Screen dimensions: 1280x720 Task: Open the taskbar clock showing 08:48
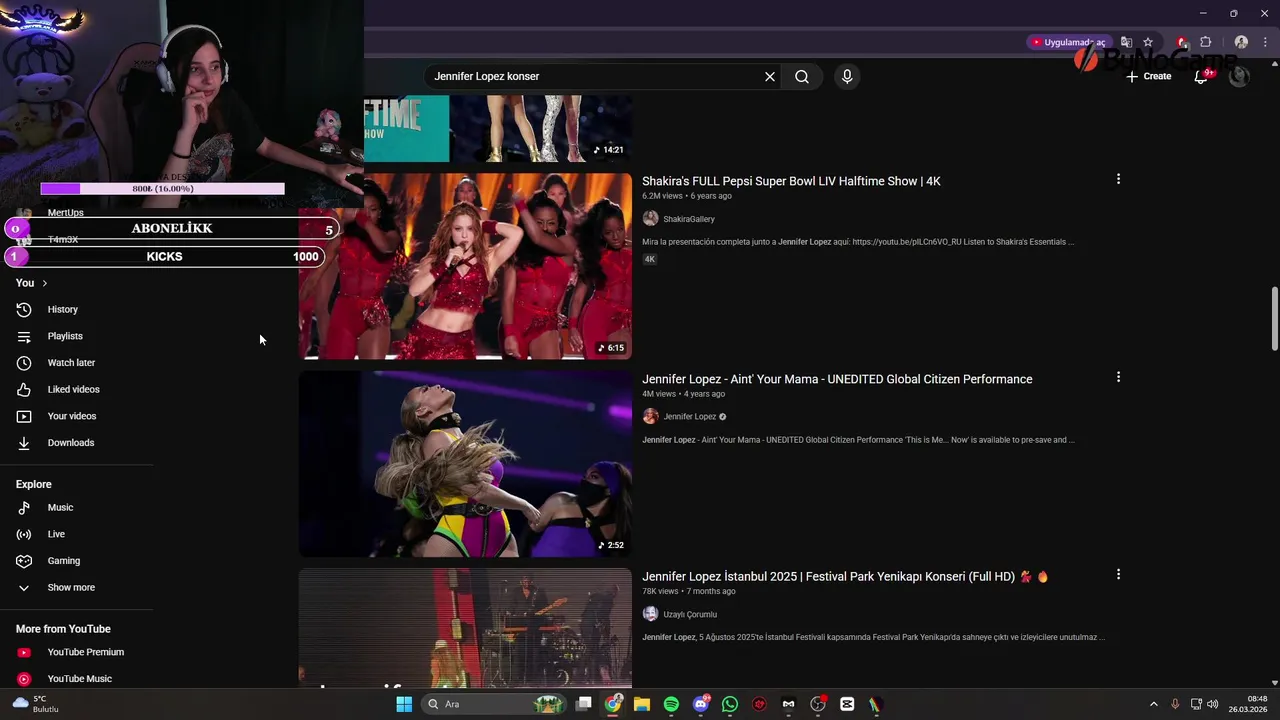pyautogui.click(x=1248, y=704)
